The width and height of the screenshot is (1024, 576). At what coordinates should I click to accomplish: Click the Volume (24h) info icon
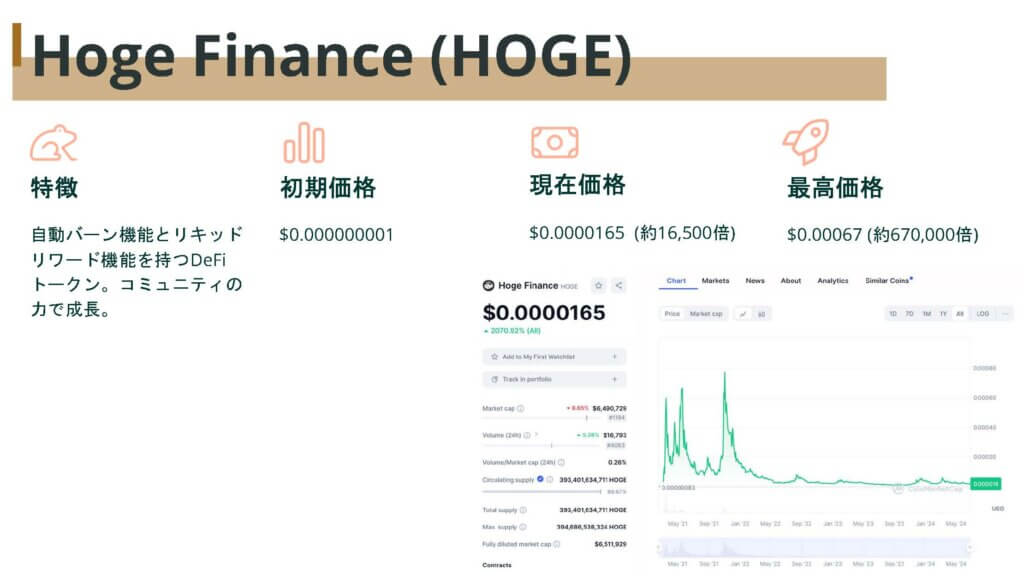click(x=526, y=435)
